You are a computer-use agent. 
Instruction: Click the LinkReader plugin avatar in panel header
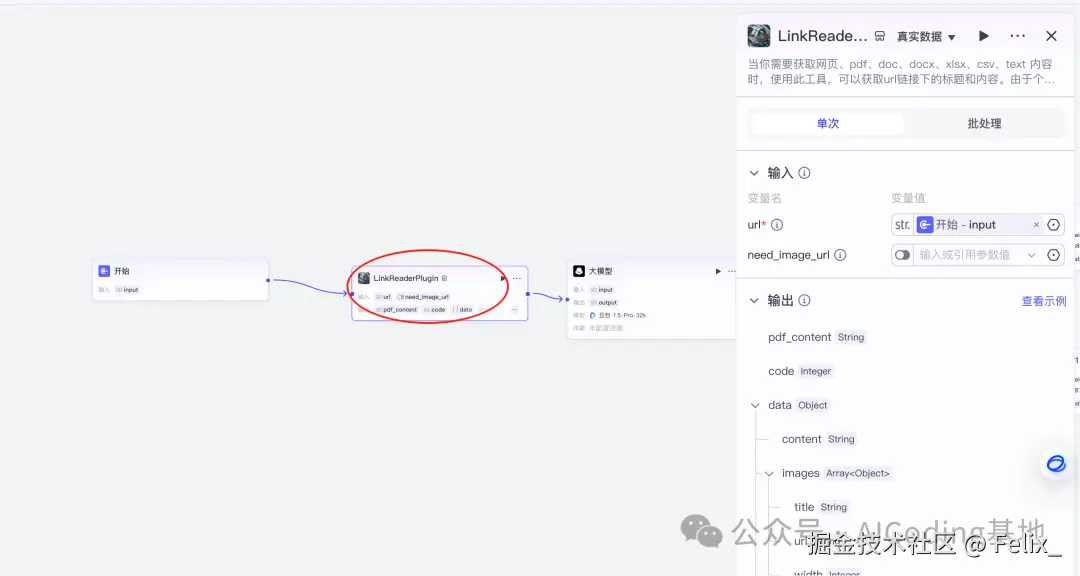(x=759, y=36)
